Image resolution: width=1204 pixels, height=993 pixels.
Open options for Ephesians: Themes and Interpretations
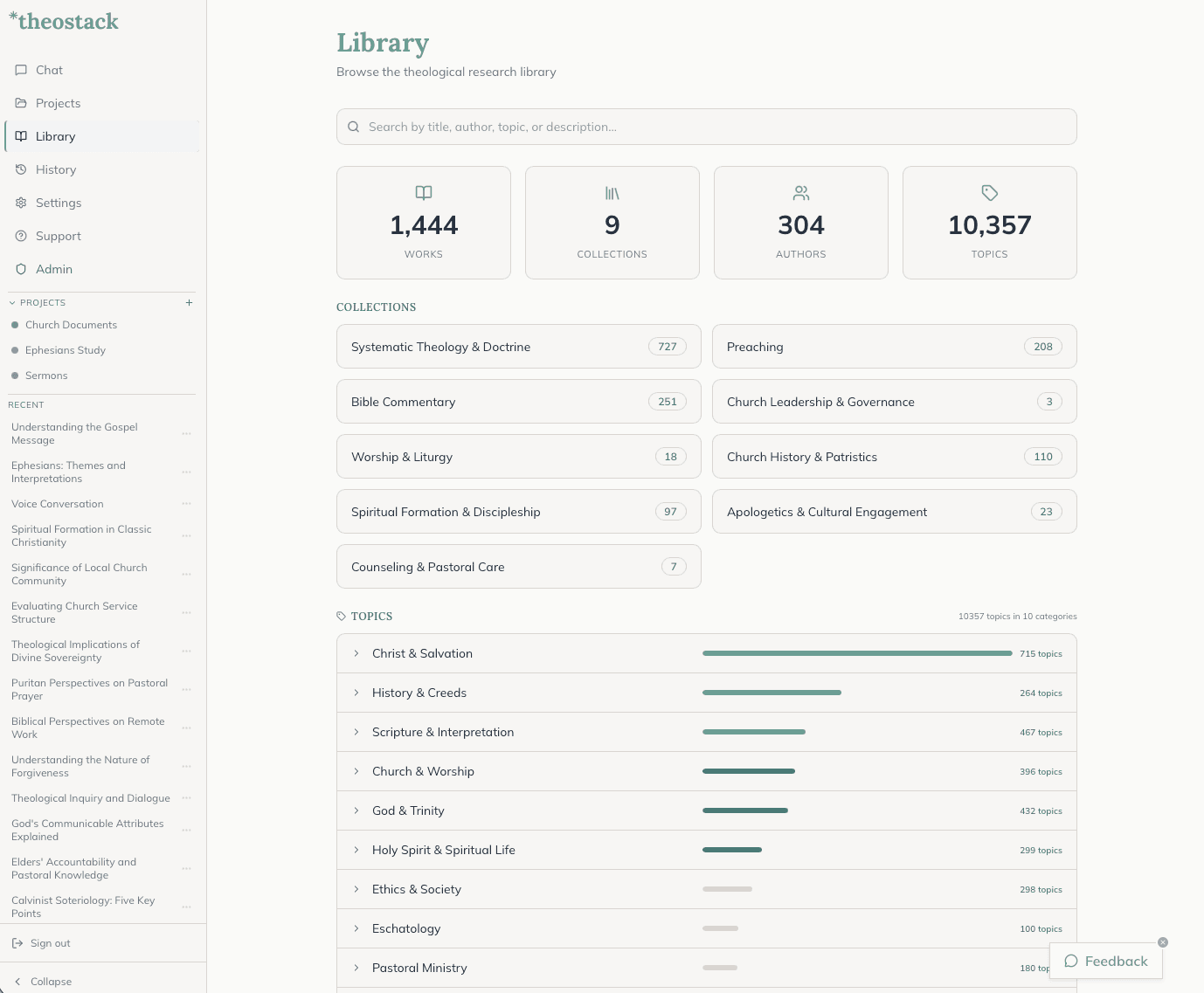[x=186, y=472]
